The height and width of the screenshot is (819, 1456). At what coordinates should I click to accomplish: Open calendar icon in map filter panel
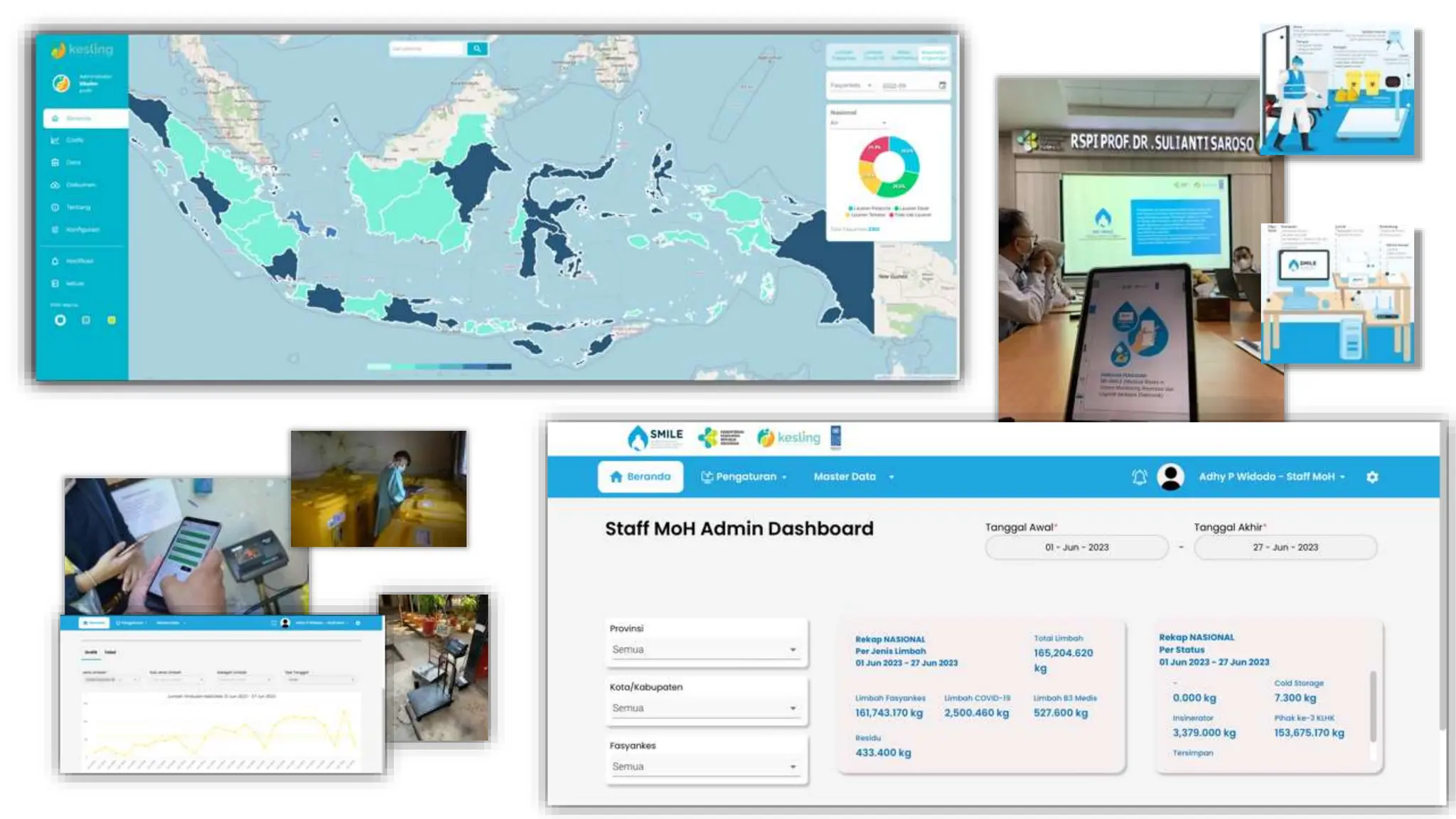943,85
